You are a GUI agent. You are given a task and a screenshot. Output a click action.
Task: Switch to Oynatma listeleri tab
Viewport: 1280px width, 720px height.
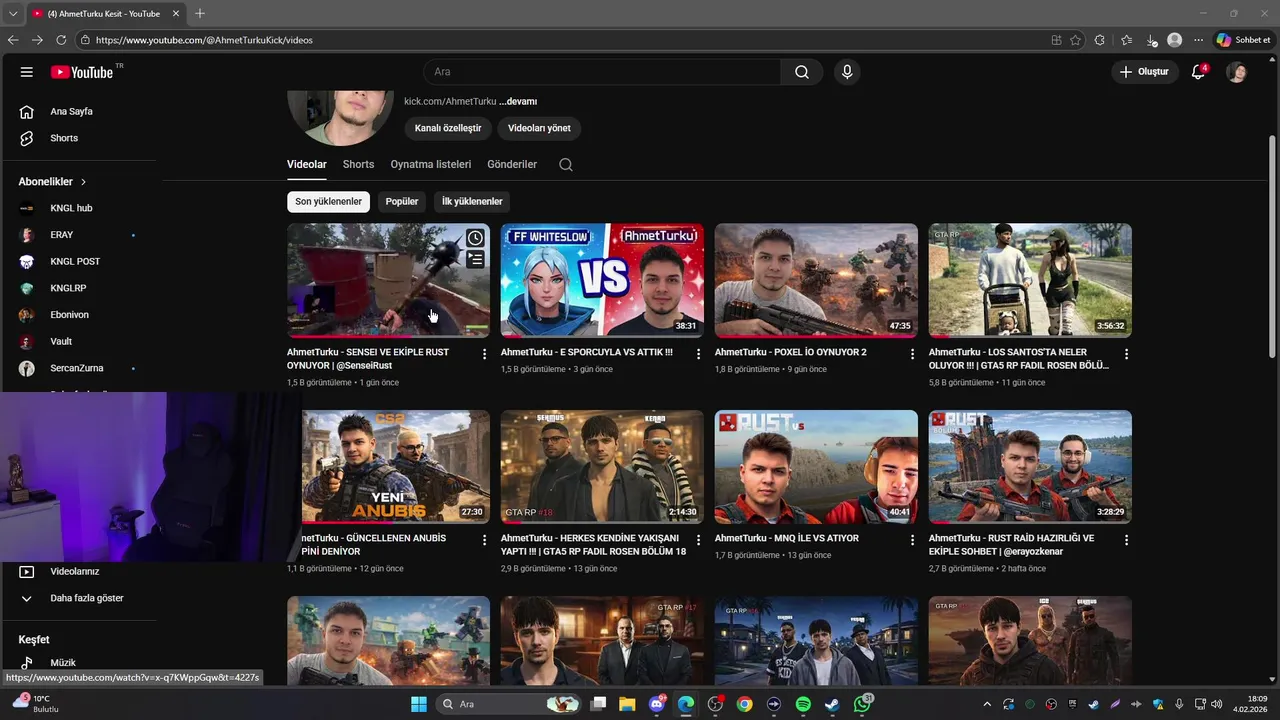click(x=431, y=164)
